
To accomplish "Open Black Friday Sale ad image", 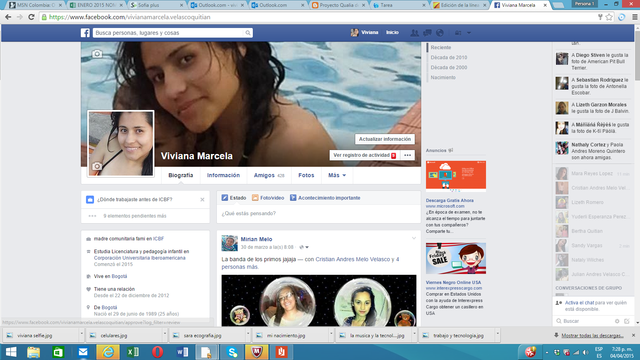I will pyautogui.click(x=456, y=258).
